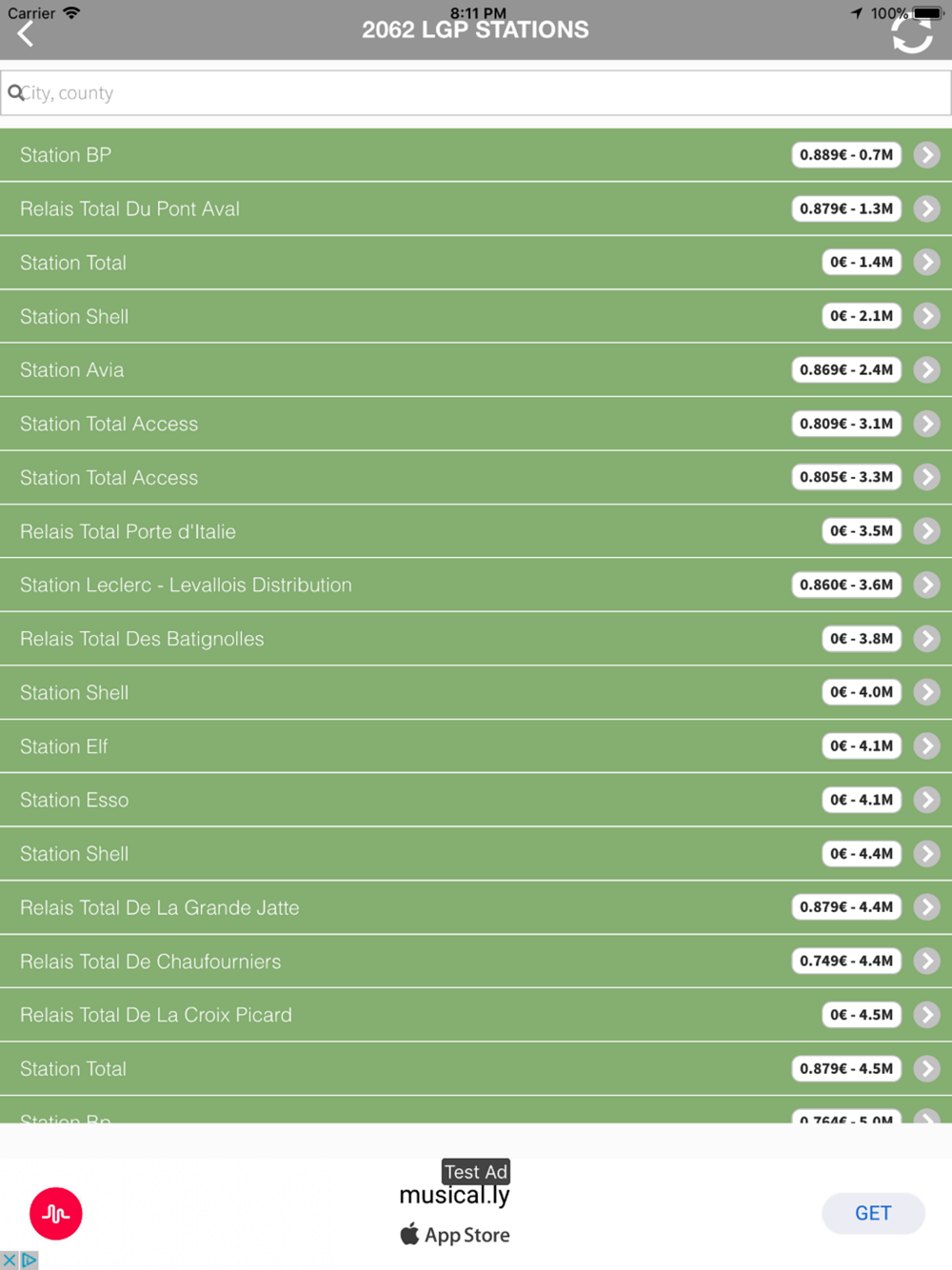Tap the location arrow in status bar
Viewport: 952px width, 1270px height.
(856, 12)
